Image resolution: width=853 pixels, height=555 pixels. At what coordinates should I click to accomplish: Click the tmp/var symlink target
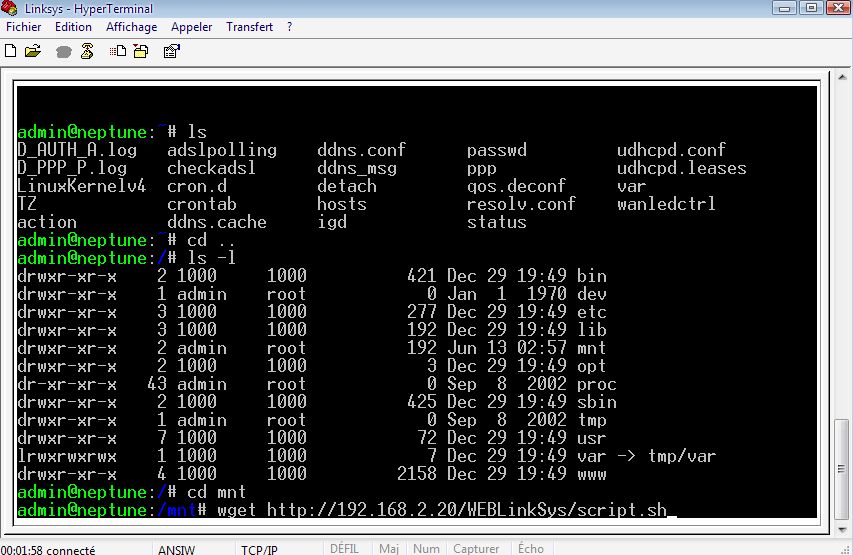tap(682, 457)
